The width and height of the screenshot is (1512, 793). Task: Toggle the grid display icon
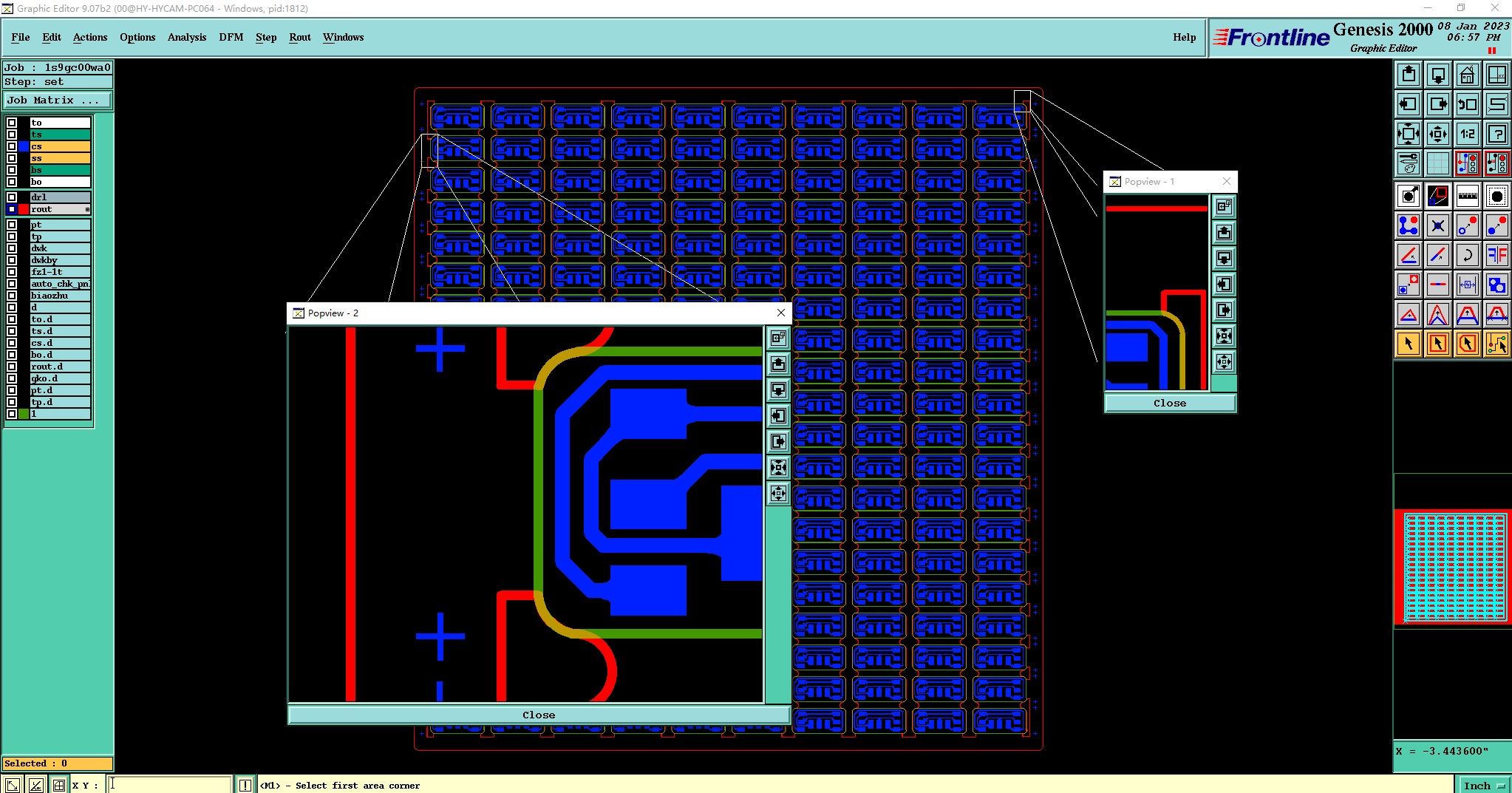coord(1438,163)
